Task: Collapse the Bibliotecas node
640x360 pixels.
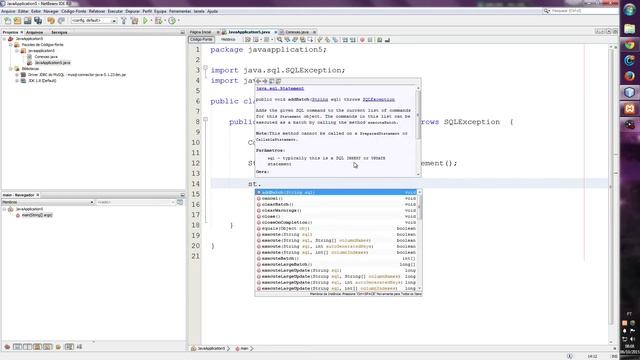Action: [11, 69]
